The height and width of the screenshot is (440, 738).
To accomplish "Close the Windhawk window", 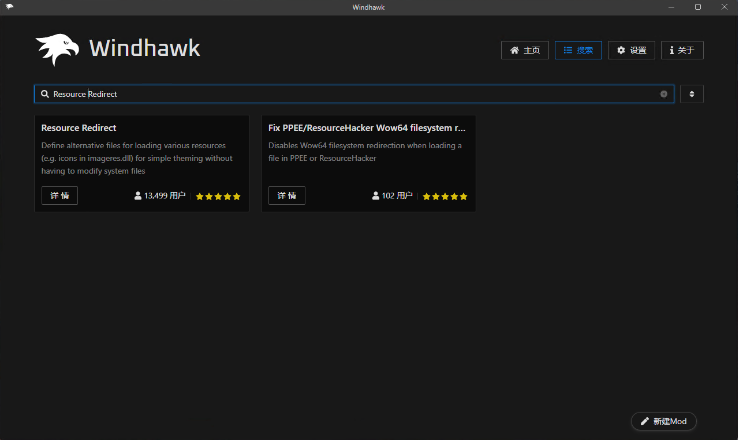I will pyautogui.click(x=724, y=7).
